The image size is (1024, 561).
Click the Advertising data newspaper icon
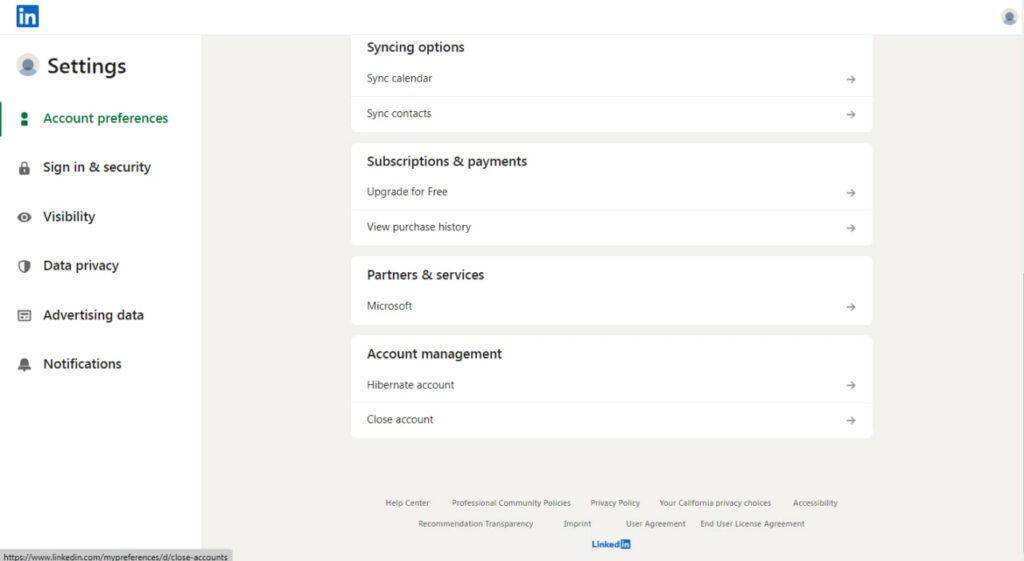(x=25, y=315)
